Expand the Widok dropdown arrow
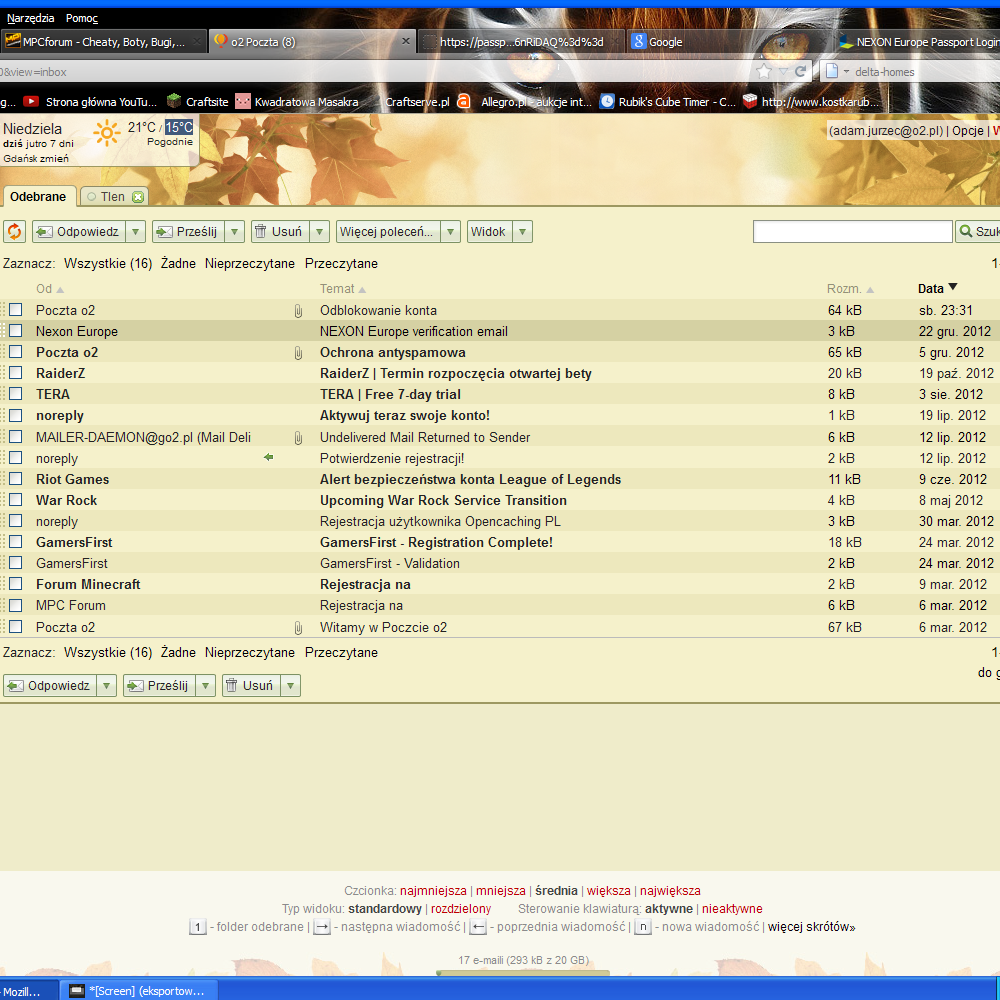The width and height of the screenshot is (1000, 1000). (522, 232)
